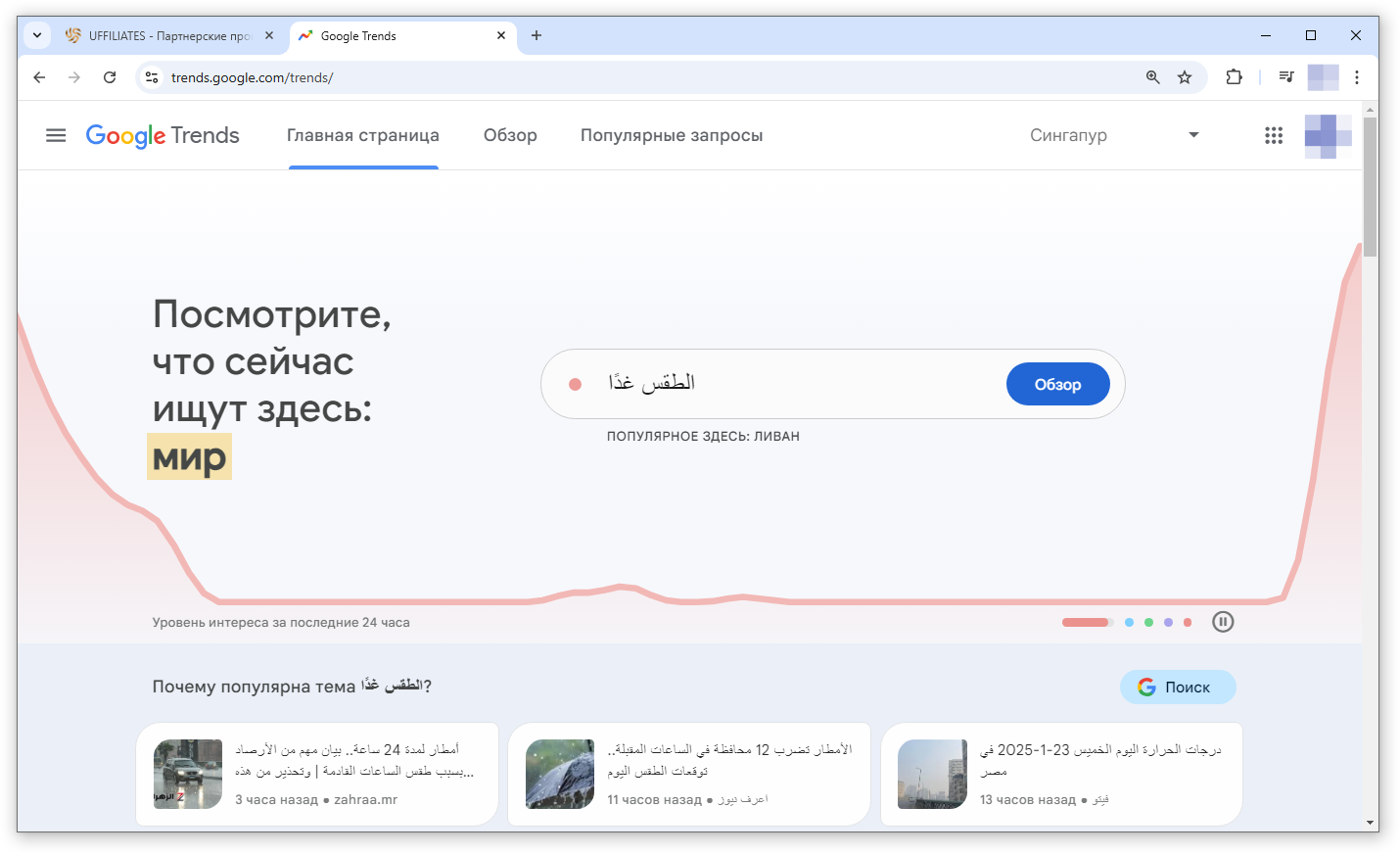Go forward in browser
1400x854 pixels.
coord(74,77)
